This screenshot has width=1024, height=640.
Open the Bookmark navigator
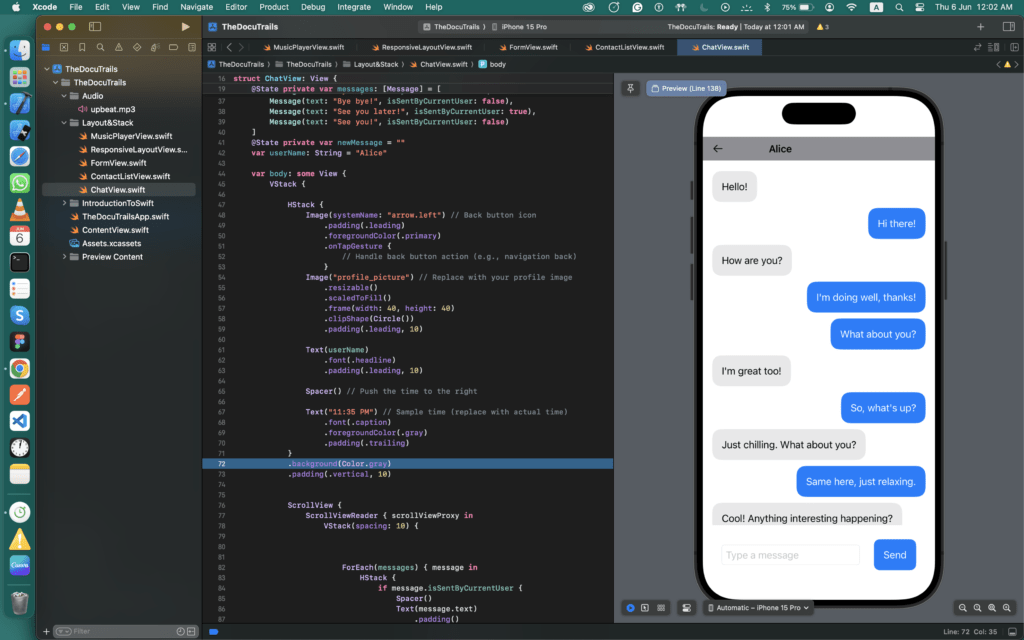(82, 47)
